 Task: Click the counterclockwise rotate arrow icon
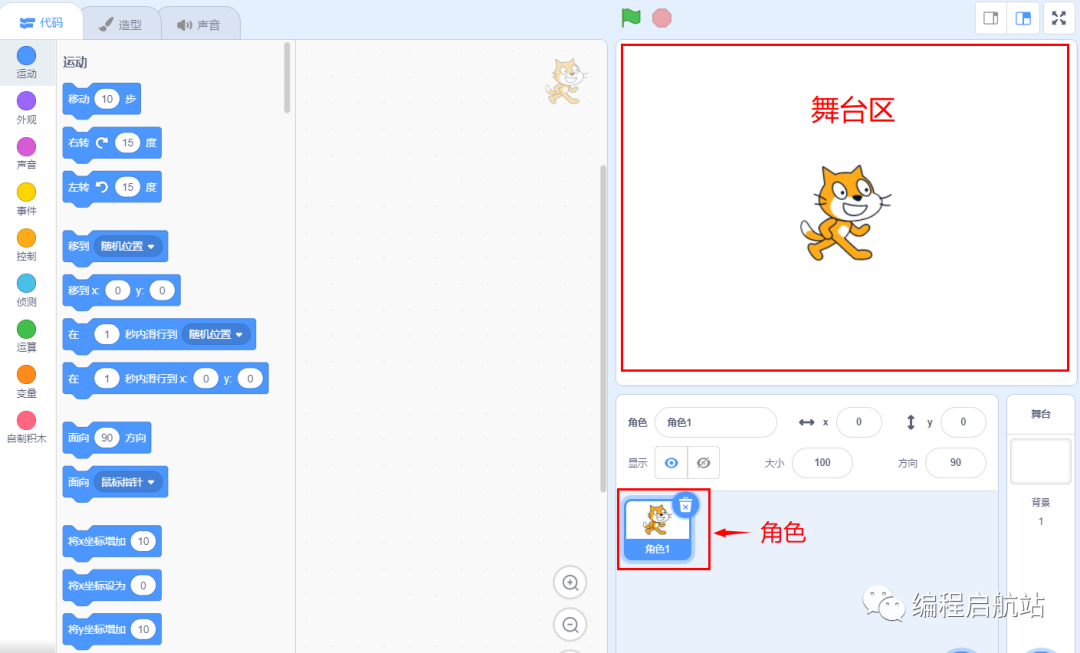(x=102, y=187)
